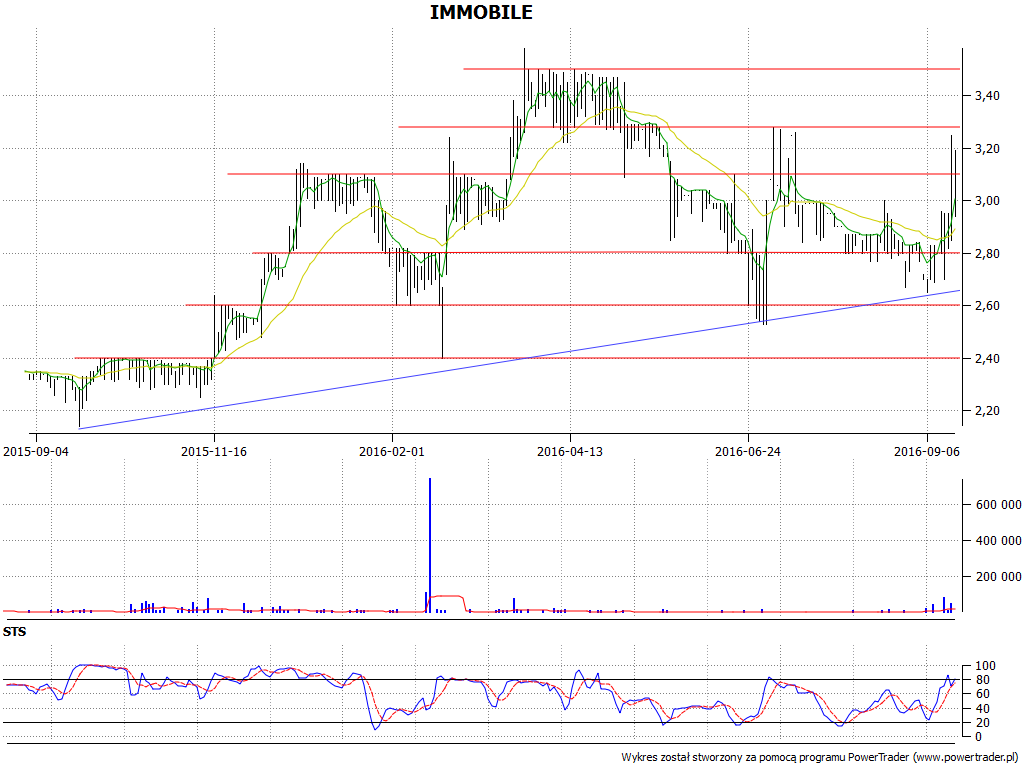Click the 0 level on STS axis
This screenshot has width=1024, height=768.
(x=978, y=737)
